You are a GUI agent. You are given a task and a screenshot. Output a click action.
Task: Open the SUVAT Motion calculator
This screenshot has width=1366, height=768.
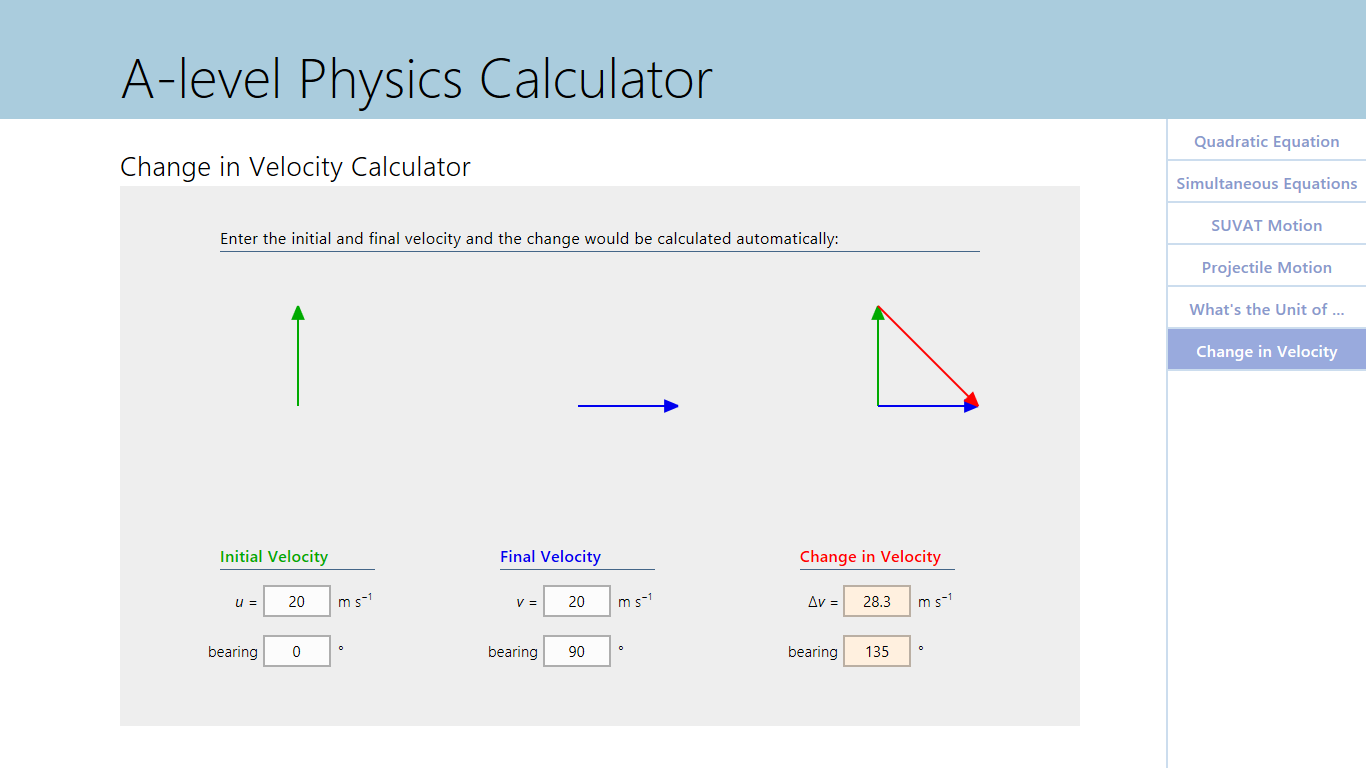click(x=1266, y=225)
